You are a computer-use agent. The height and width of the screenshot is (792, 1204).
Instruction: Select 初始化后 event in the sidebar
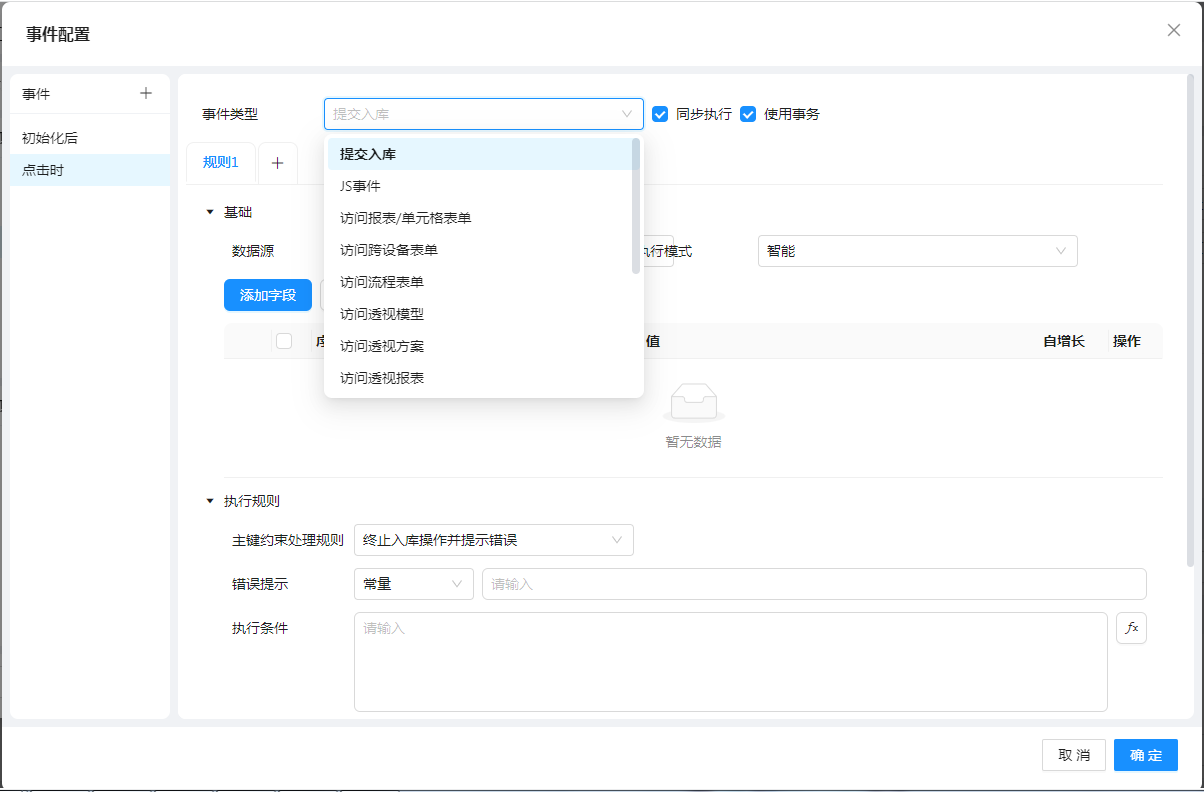50,138
